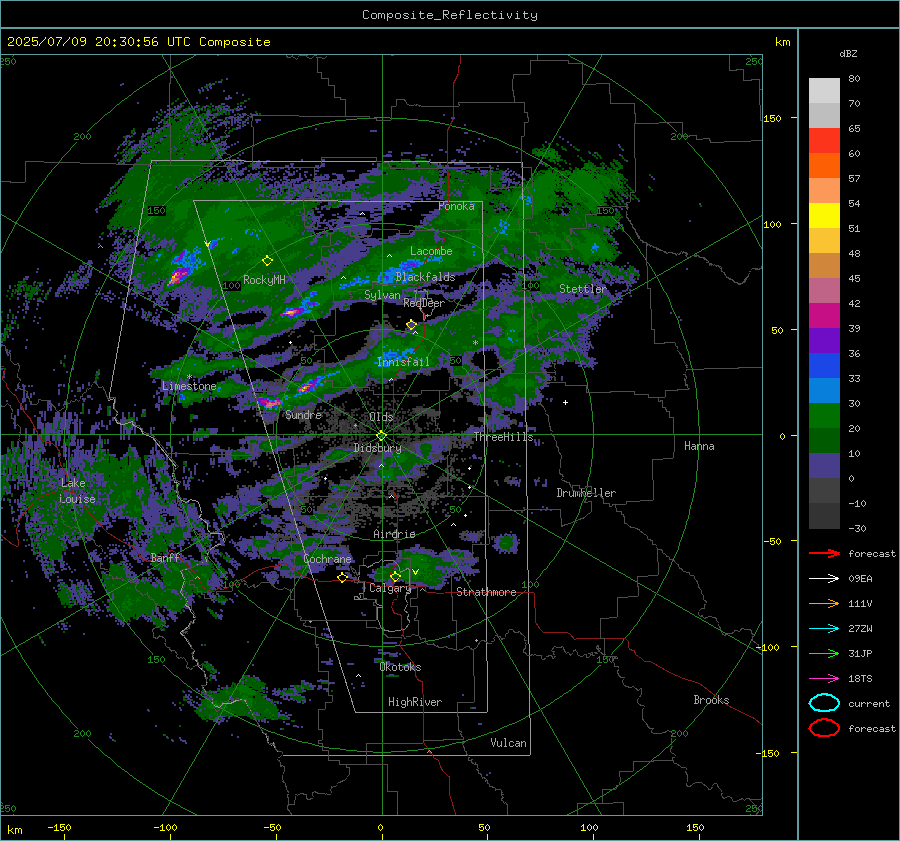
Task: Click the Strathmore city label
Action: click(486, 592)
